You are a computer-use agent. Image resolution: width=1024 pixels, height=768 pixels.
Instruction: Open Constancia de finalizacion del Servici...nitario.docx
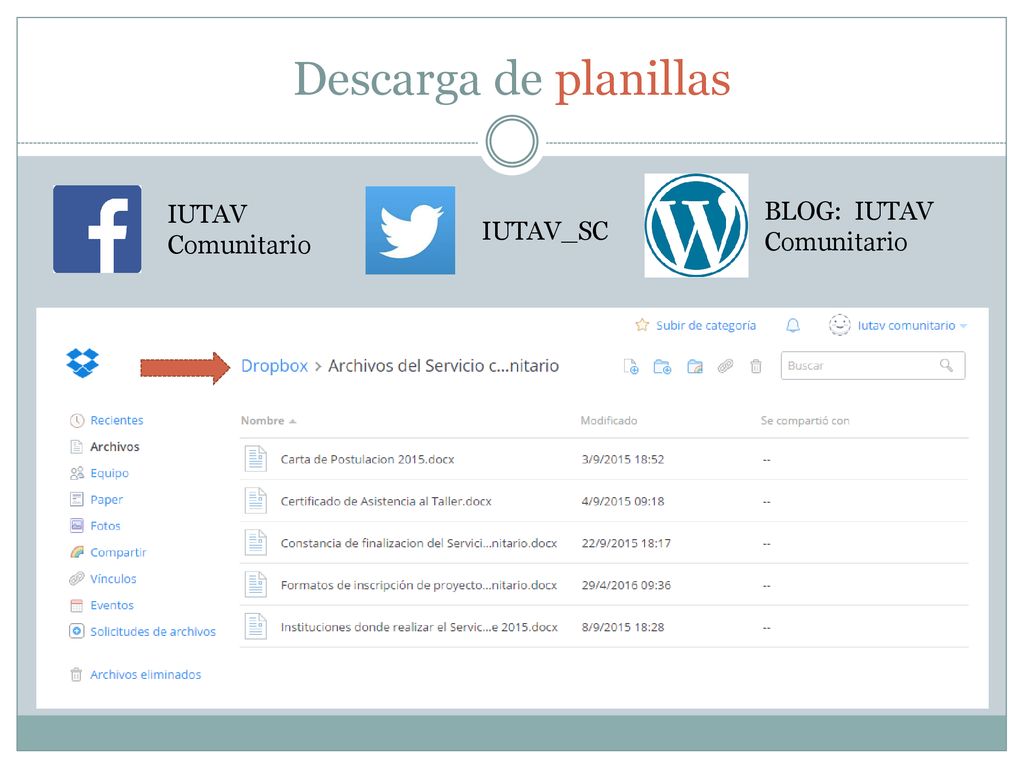pos(419,543)
